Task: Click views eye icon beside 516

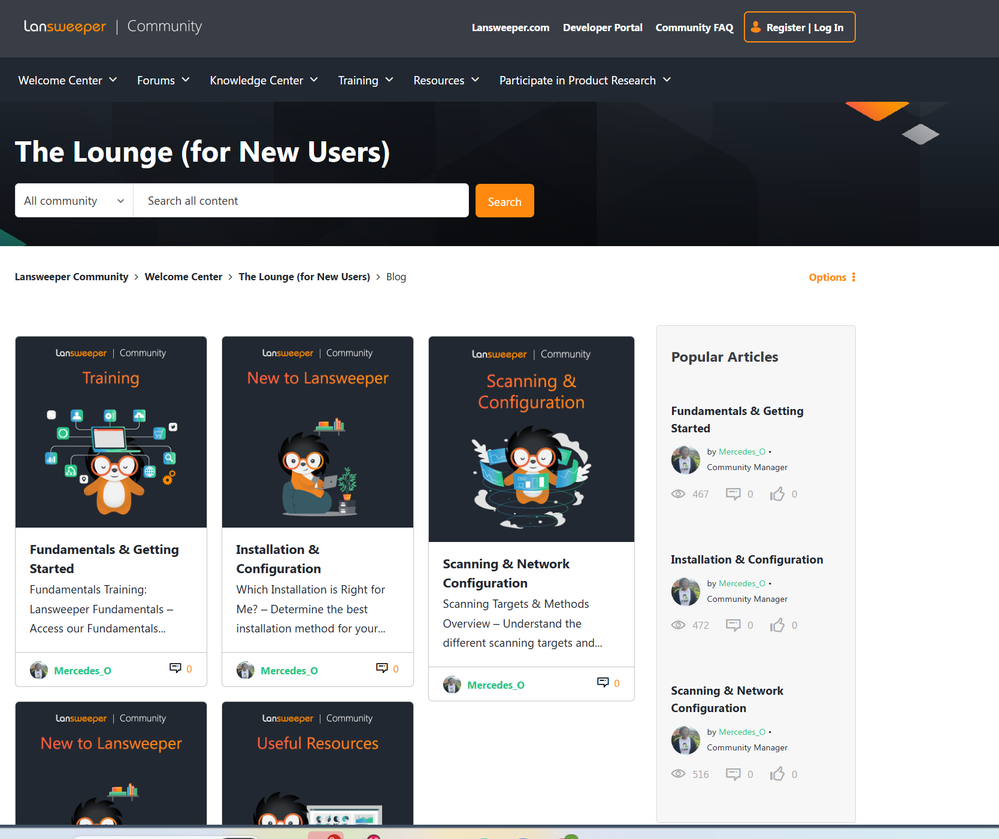Action: point(679,774)
